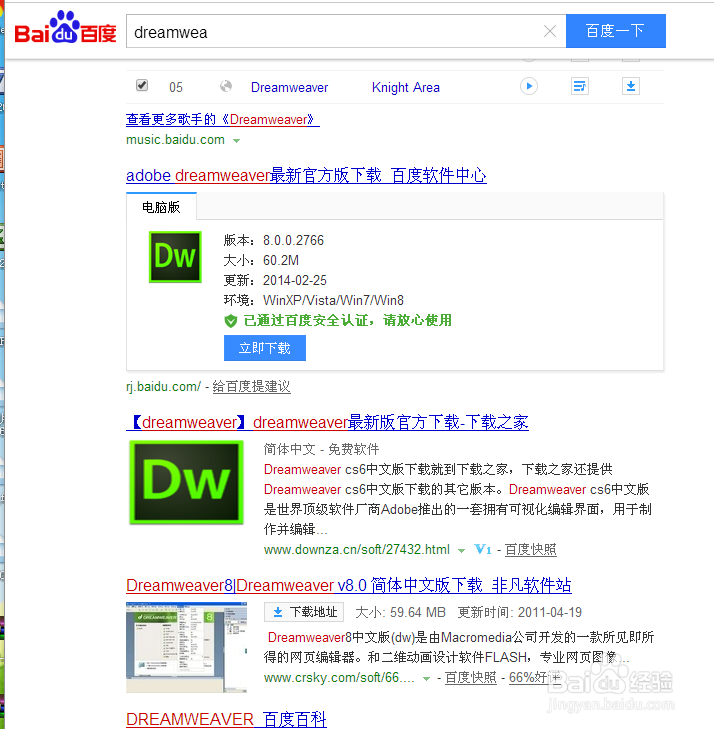Select 更新时间: 2011-04-19 text
Image resolution: width=714 pixels, height=729 pixels.
(520, 612)
